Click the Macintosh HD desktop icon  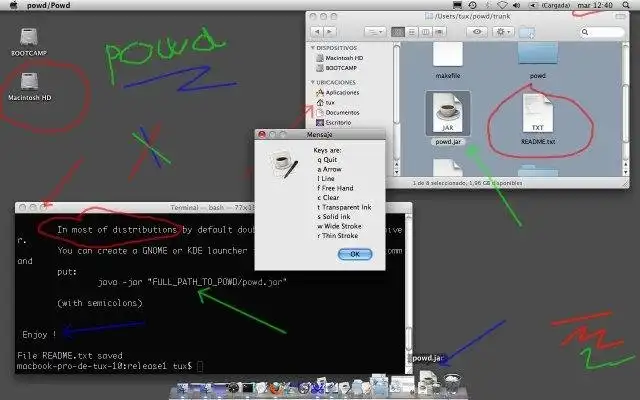point(29,82)
